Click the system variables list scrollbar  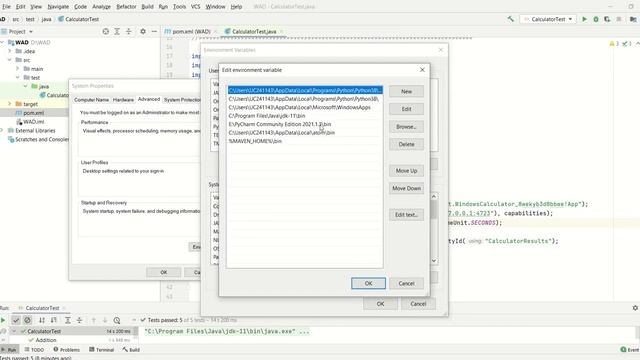(x=434, y=229)
